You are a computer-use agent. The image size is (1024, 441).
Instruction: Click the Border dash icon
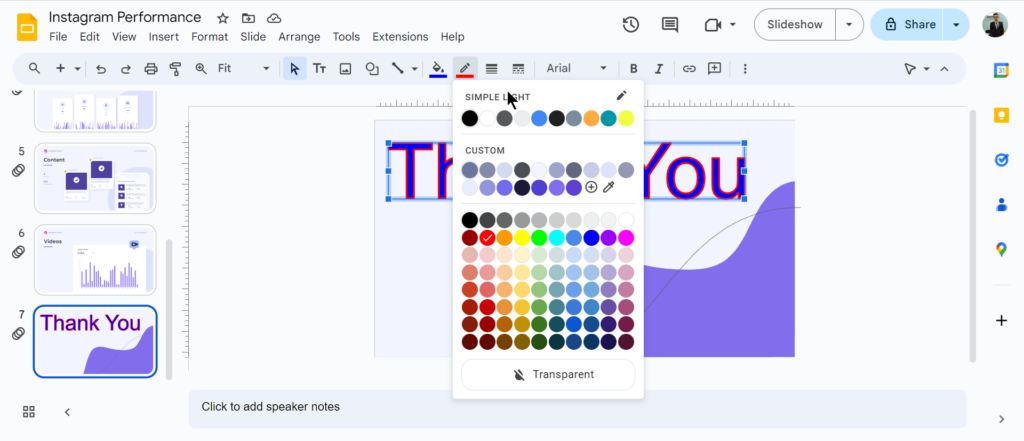point(518,69)
